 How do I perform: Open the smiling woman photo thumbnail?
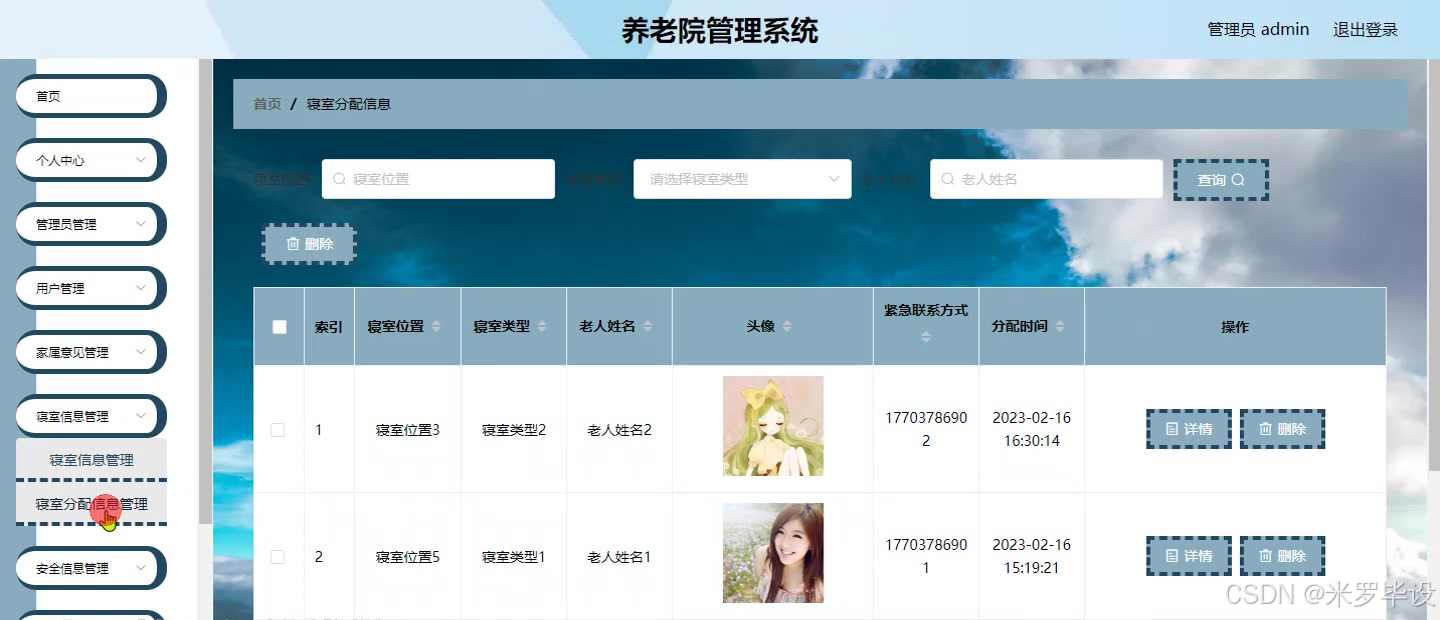[773, 553]
